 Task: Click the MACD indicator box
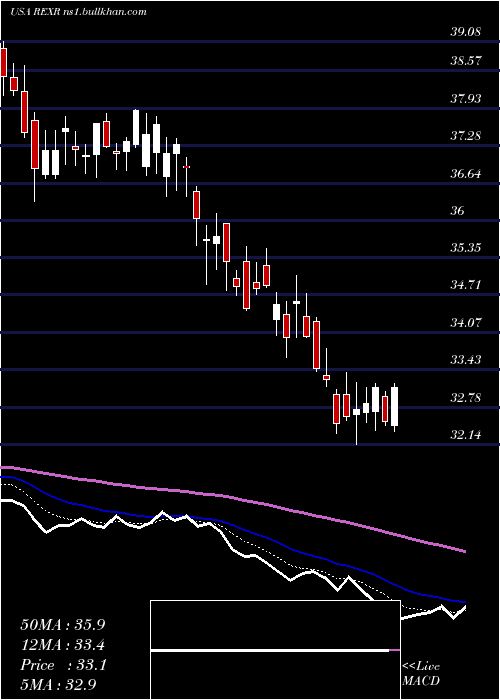(275, 650)
